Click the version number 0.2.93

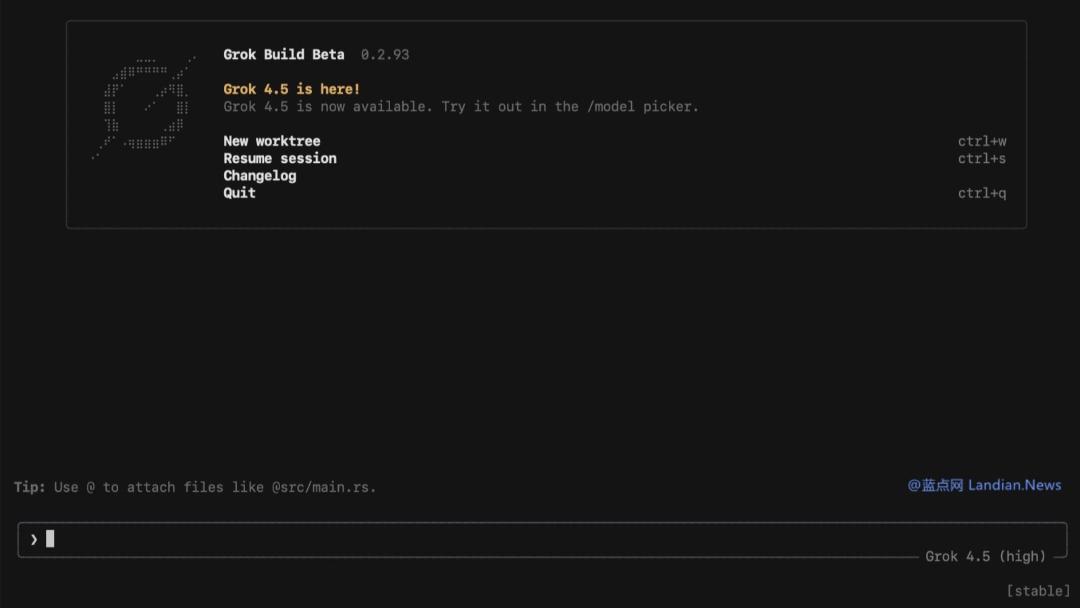pyautogui.click(x=384, y=54)
